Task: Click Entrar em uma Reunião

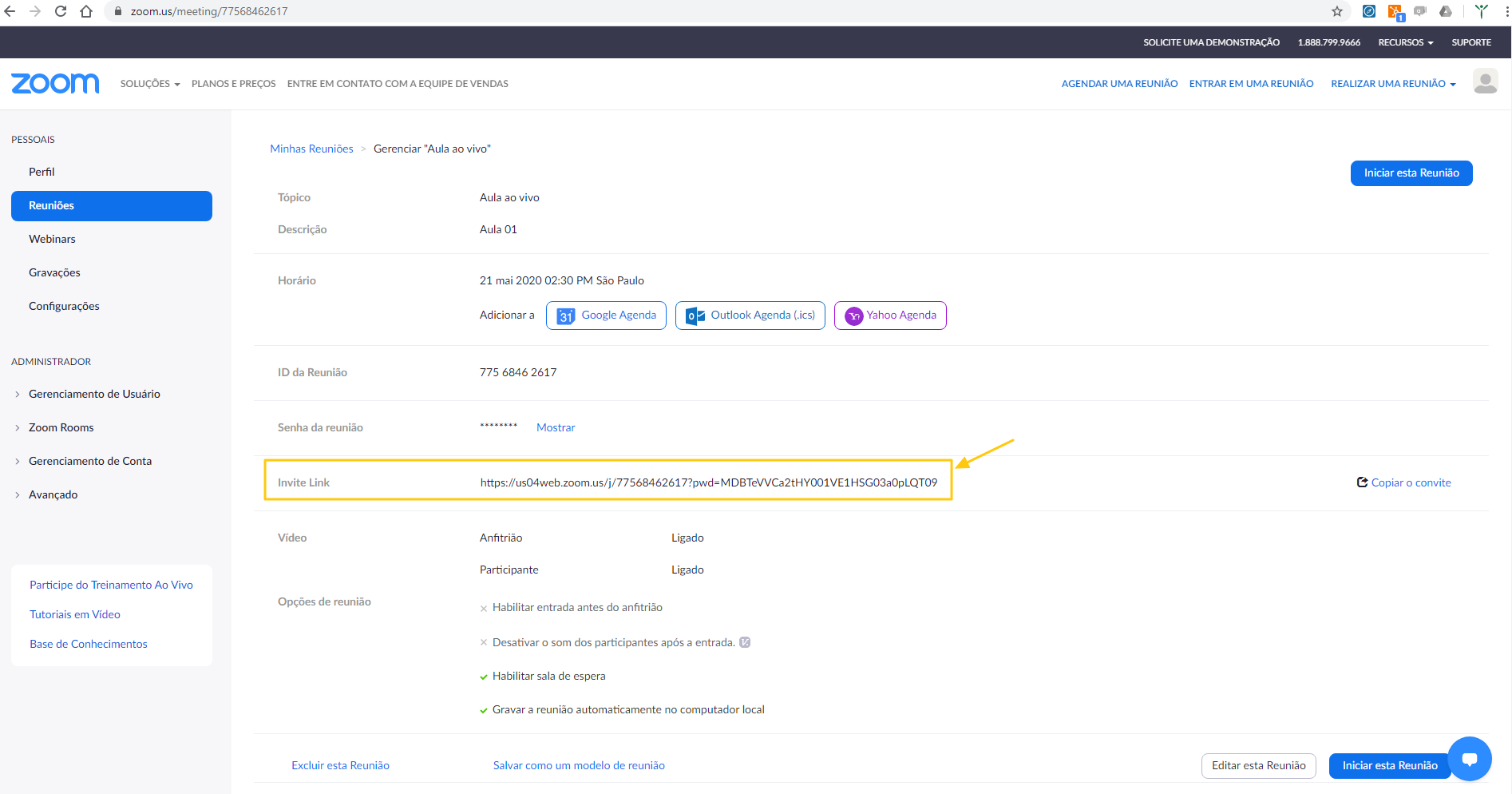Action: 1251,84
